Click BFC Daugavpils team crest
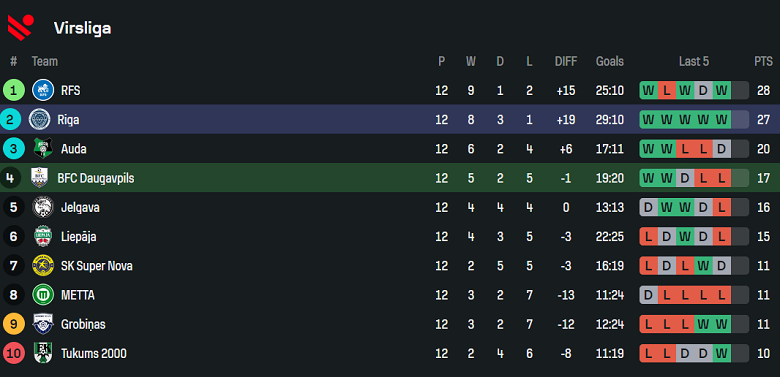The image size is (780, 377). 39,178
